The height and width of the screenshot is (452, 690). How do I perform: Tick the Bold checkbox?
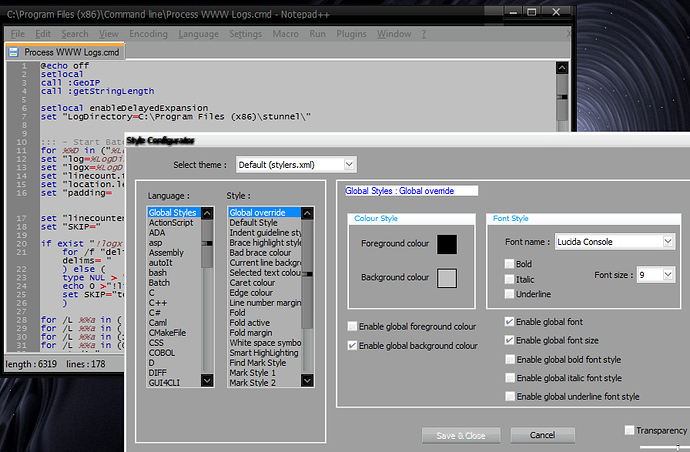click(509, 264)
